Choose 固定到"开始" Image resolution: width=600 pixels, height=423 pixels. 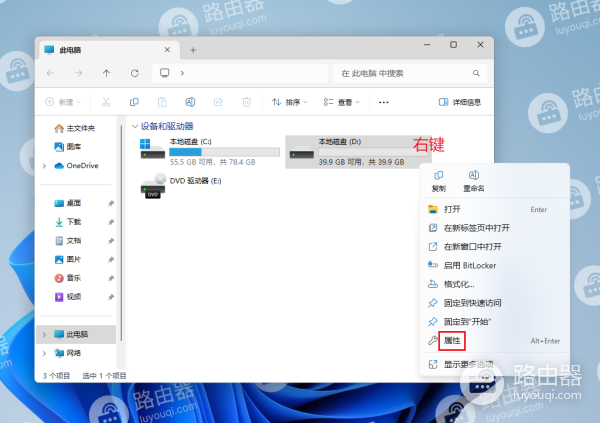point(494,322)
